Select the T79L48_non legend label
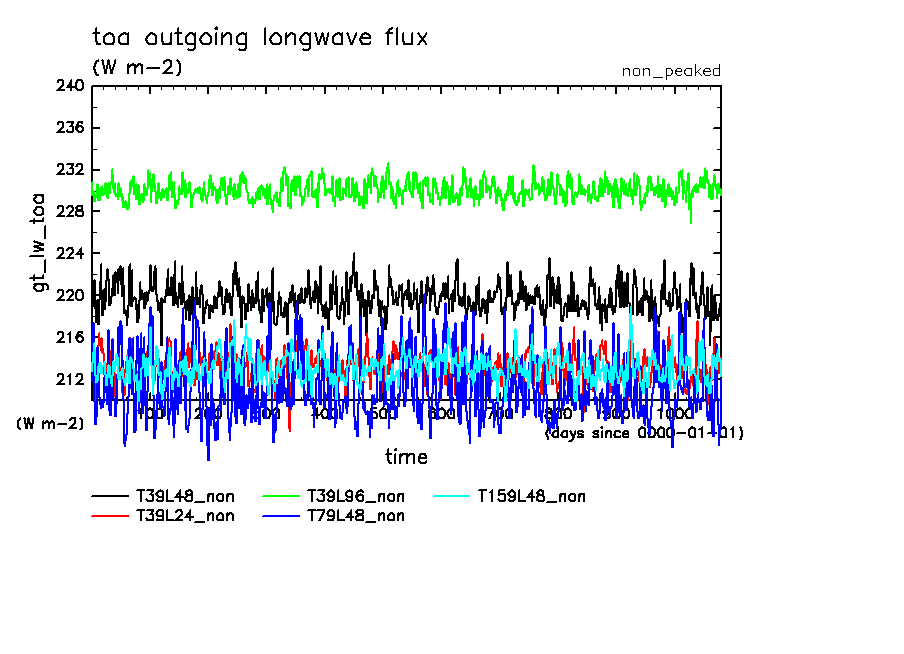The width and height of the screenshot is (904, 654). [356, 516]
